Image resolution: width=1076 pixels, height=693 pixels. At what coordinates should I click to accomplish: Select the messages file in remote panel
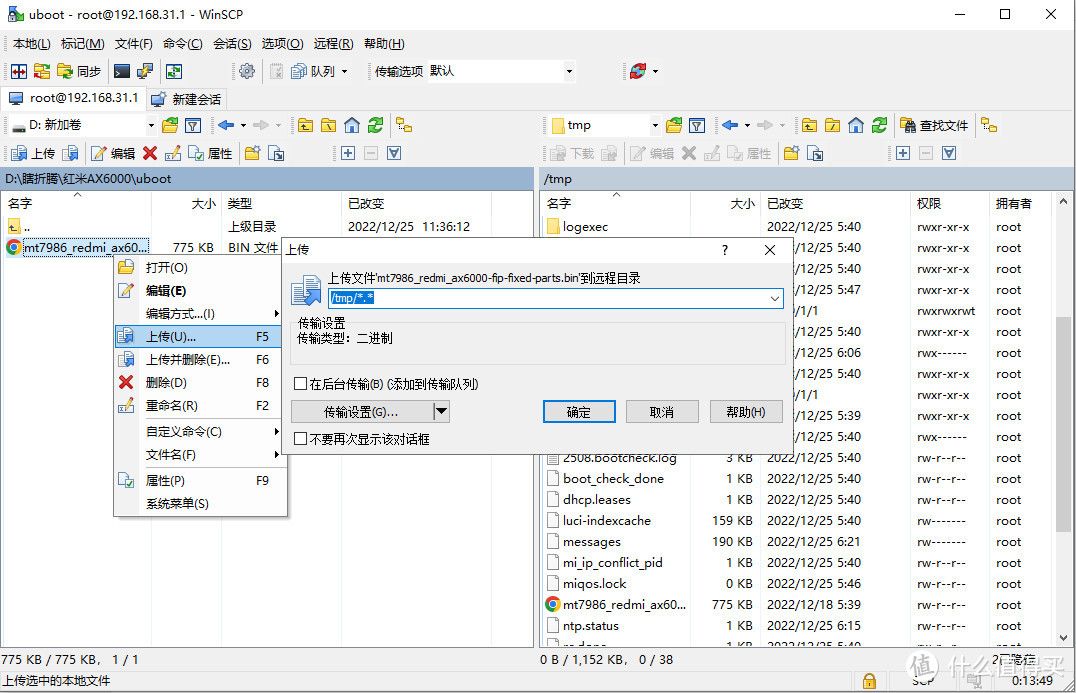tap(592, 541)
